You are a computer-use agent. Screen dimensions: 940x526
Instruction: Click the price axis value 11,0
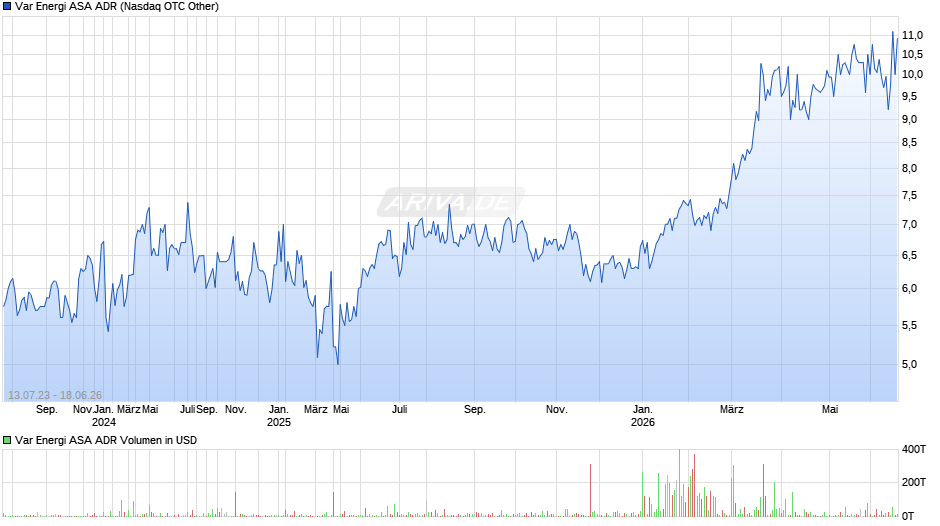pyautogui.click(x=912, y=35)
